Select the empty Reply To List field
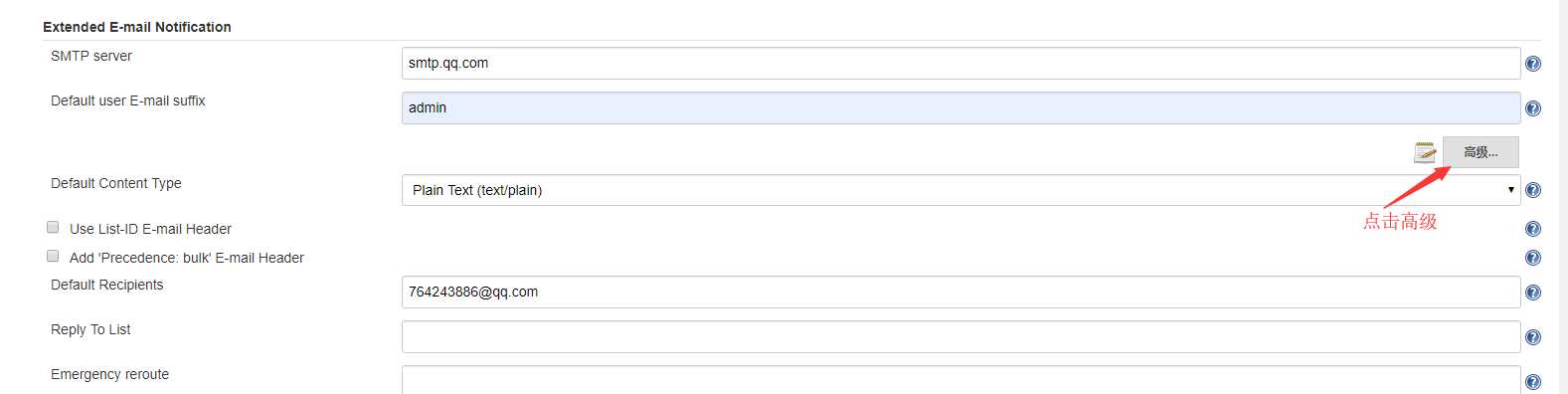Image resolution: width=1568 pixels, height=394 pixels. coord(960,336)
